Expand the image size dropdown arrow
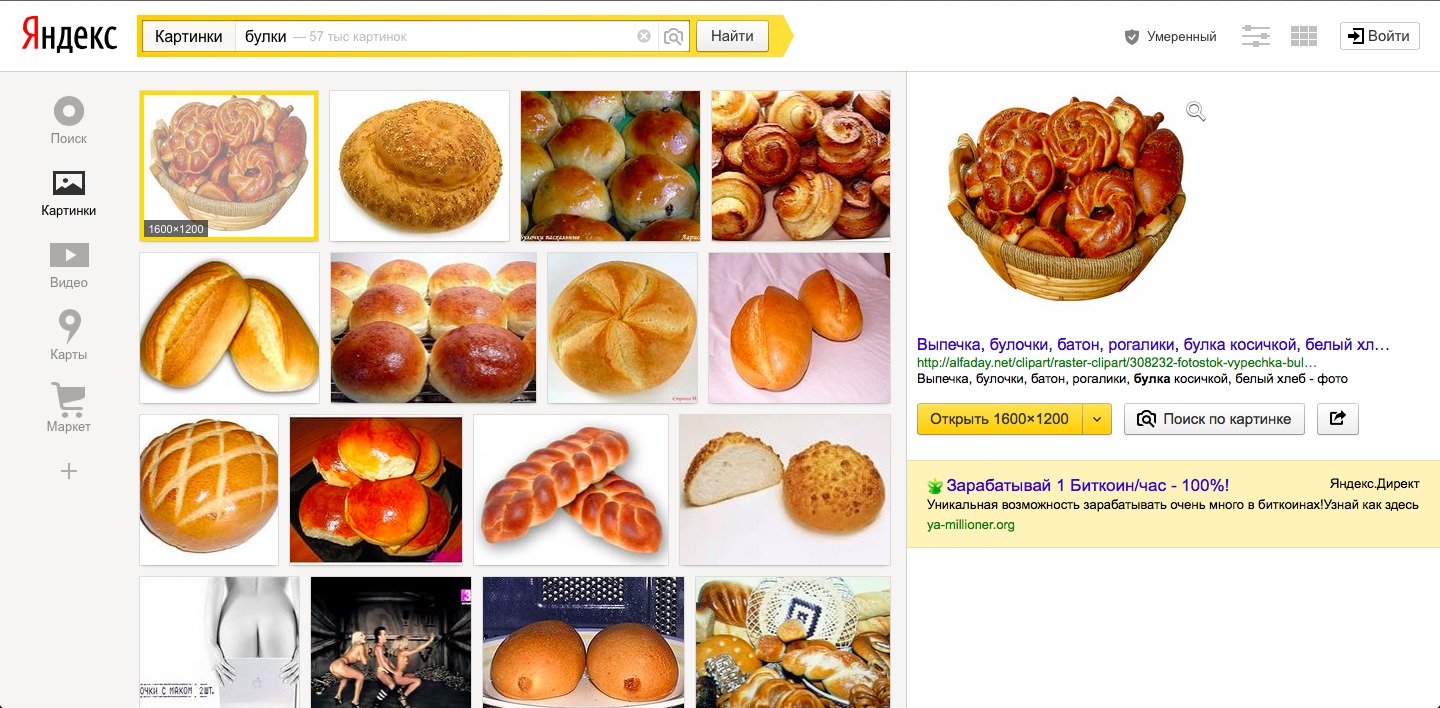This screenshot has height=708, width=1440. coord(1097,419)
